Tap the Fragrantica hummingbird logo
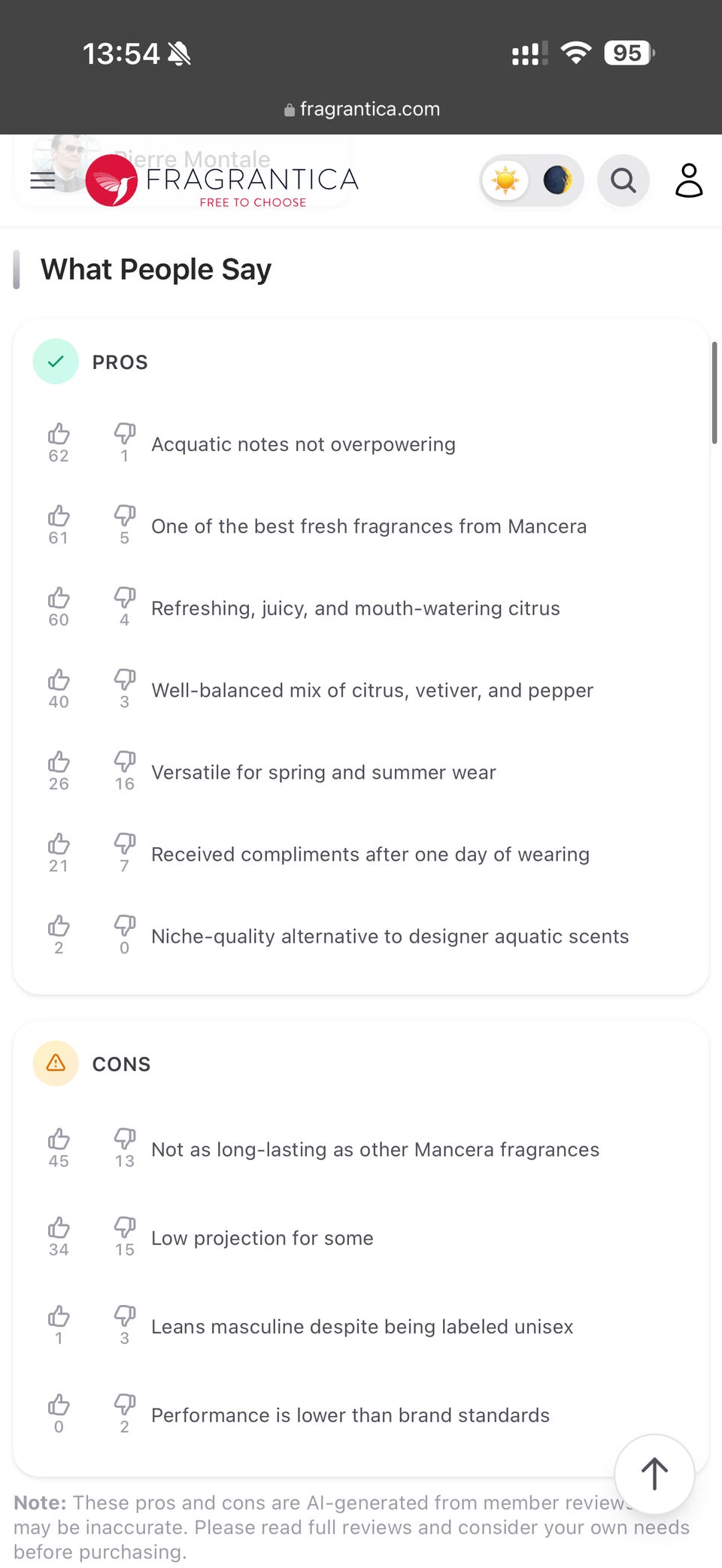This screenshot has width=722, height=1568. 111,180
